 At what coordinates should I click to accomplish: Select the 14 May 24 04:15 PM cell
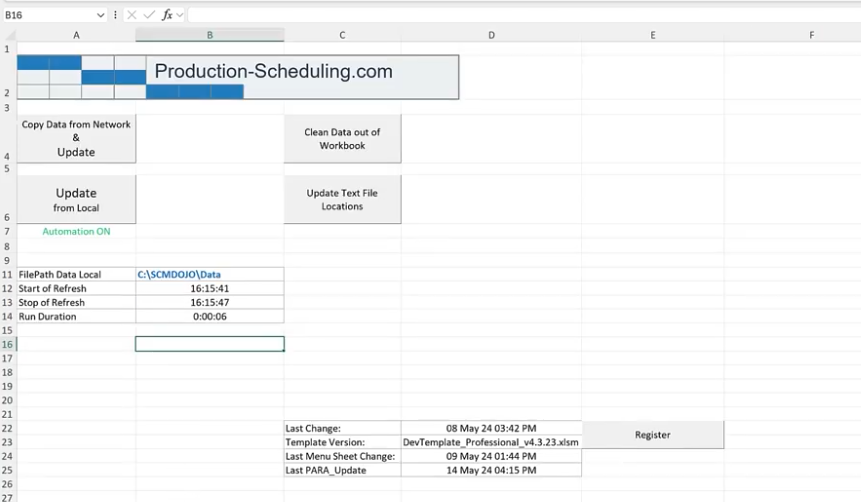[x=491, y=470]
